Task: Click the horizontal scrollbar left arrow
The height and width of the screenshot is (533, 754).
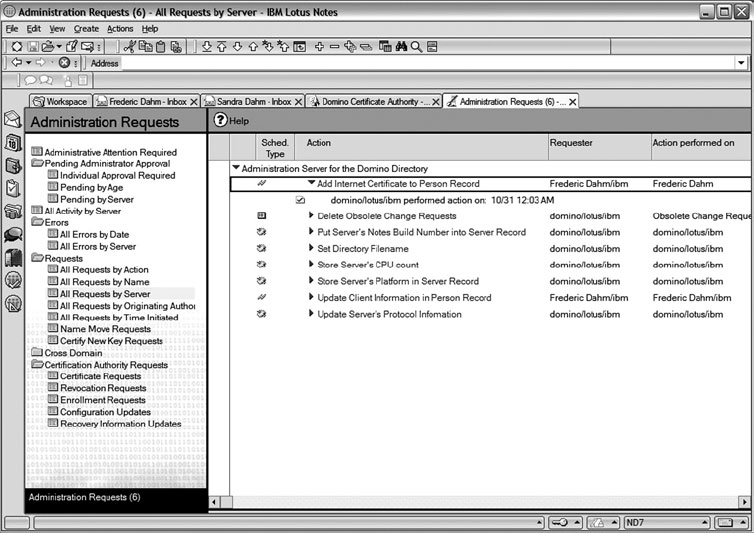Action: pyautogui.click(x=214, y=502)
